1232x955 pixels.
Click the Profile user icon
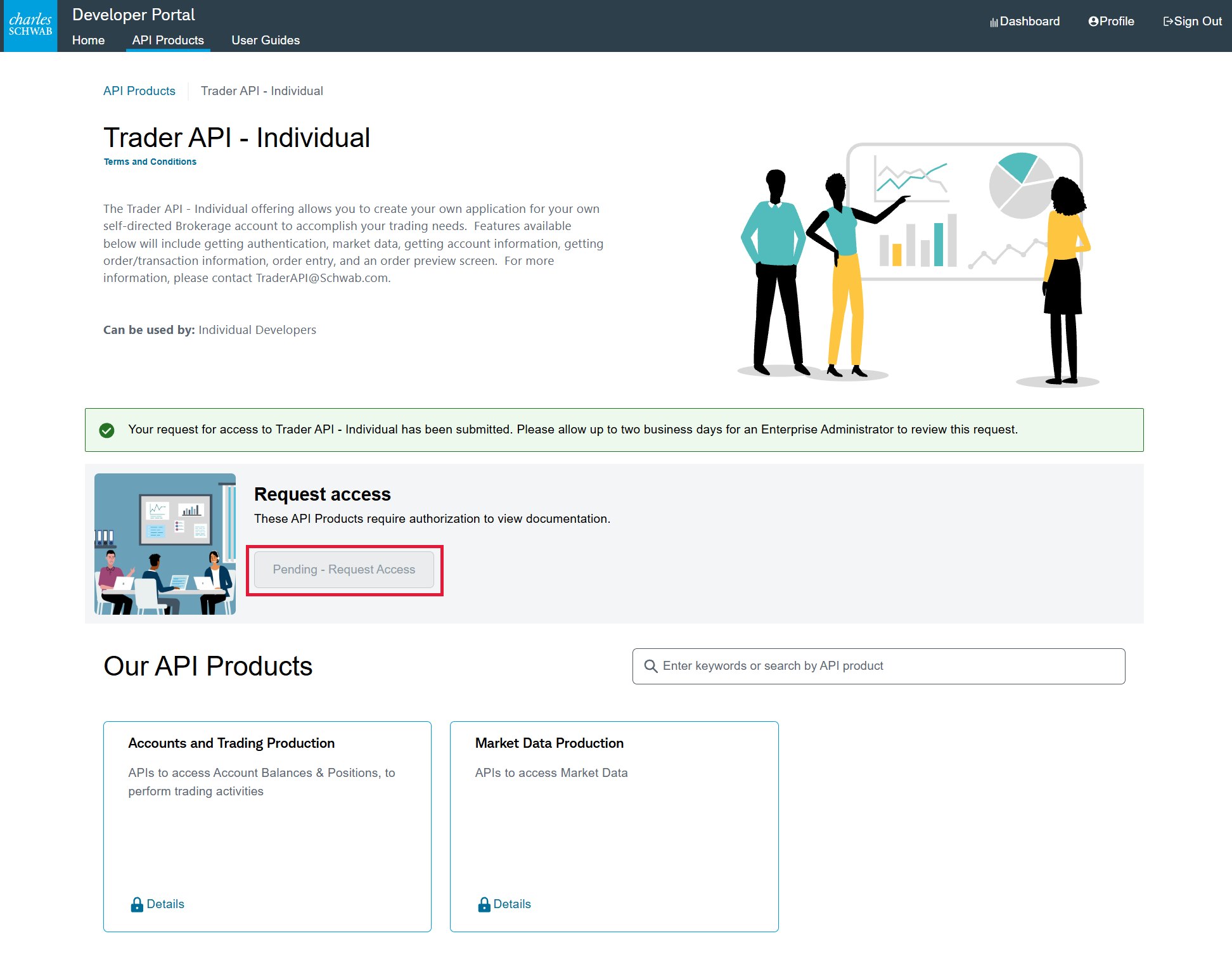[1093, 22]
